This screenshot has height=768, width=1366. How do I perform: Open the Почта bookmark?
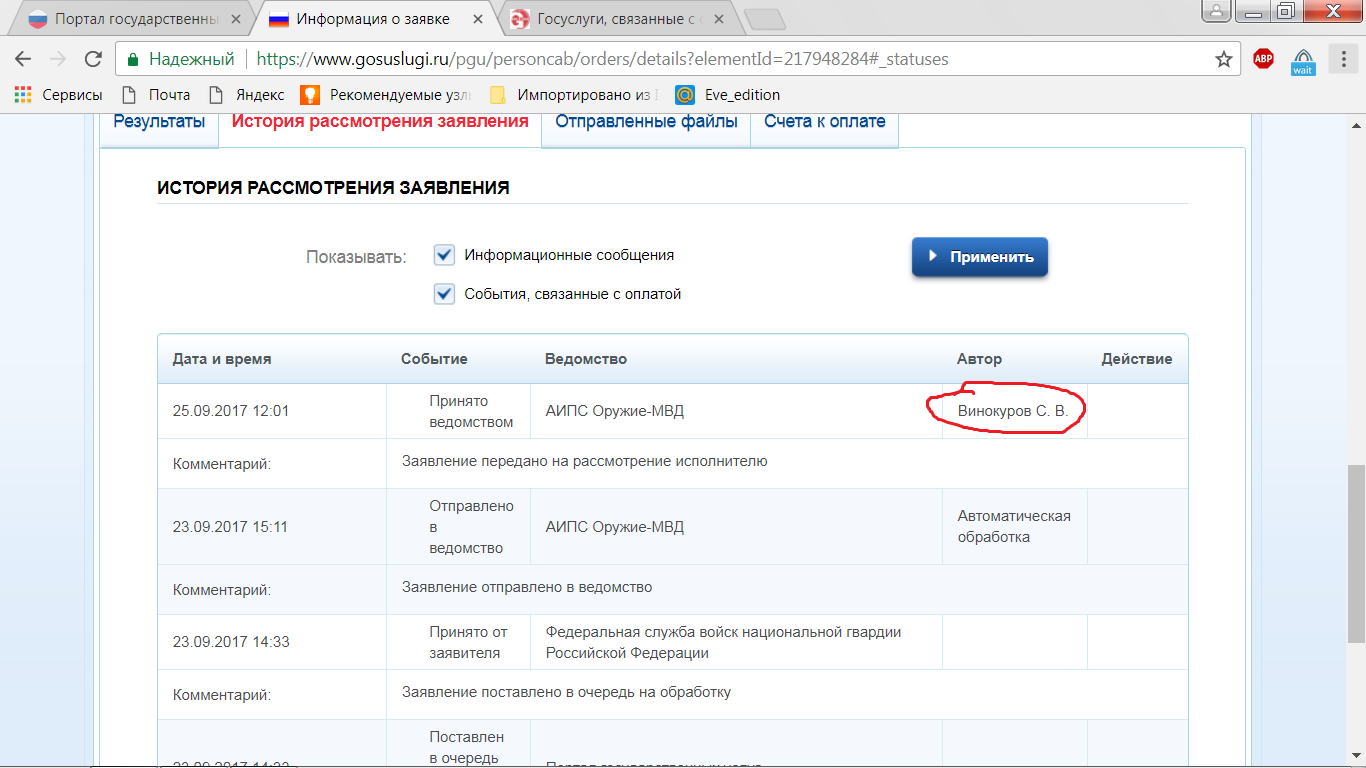pos(155,95)
